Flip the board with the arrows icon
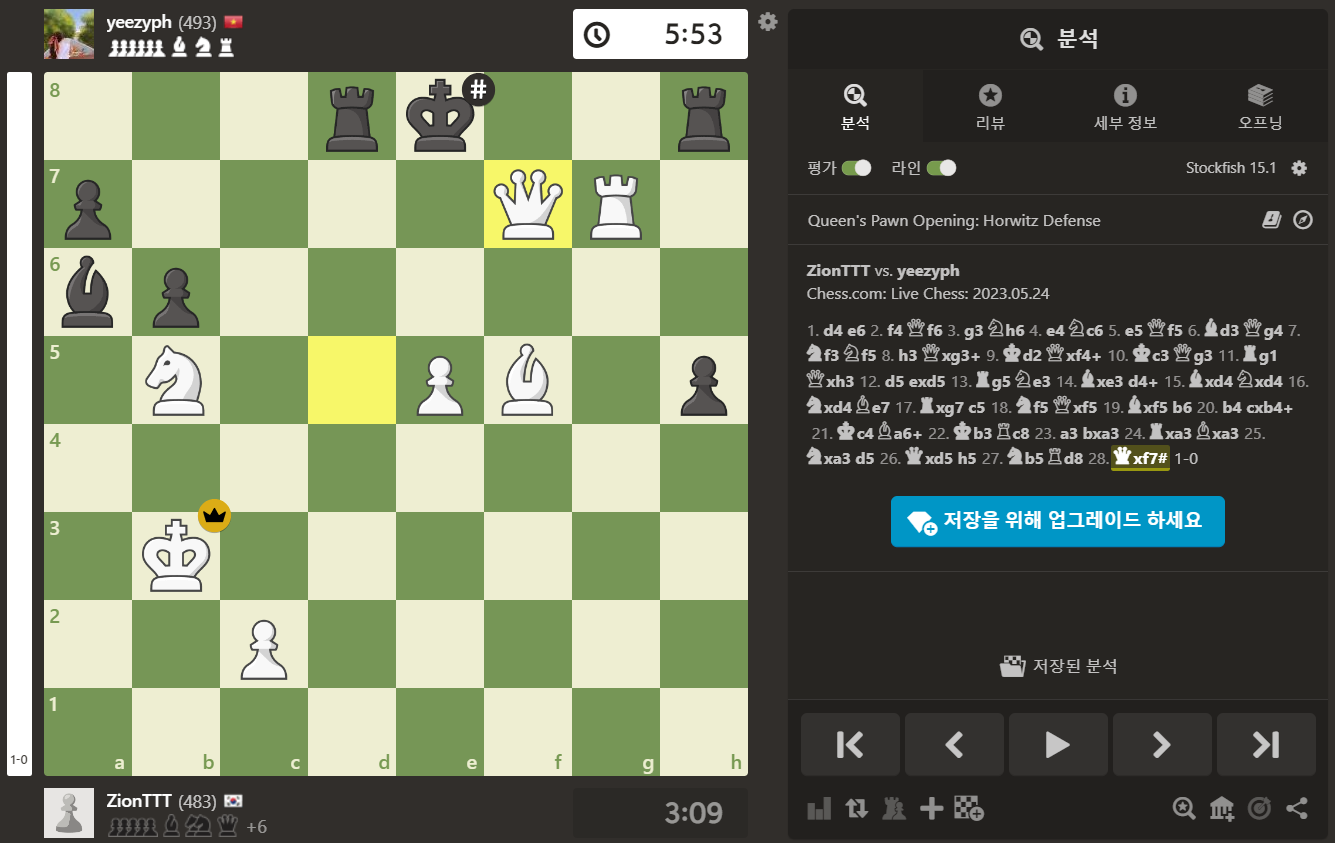 (x=856, y=808)
